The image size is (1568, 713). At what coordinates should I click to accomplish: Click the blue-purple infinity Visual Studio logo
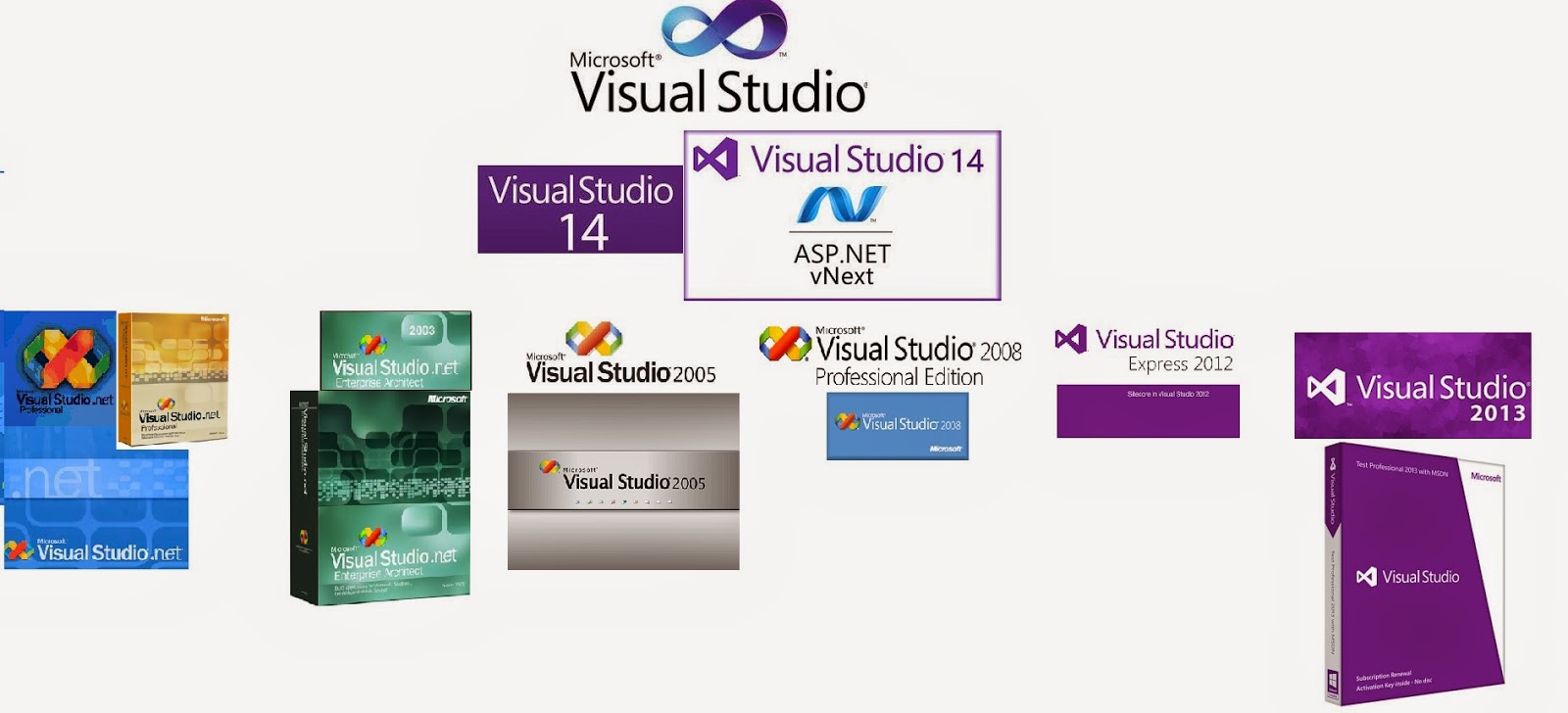click(725, 29)
